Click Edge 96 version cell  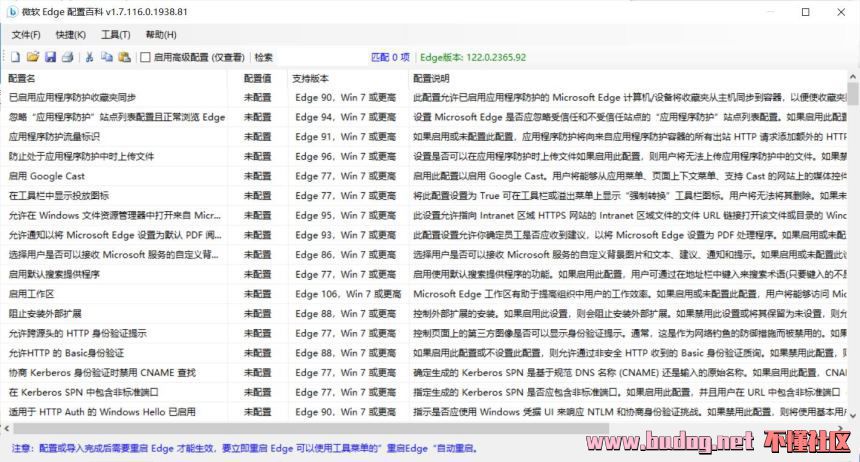[x=345, y=156]
